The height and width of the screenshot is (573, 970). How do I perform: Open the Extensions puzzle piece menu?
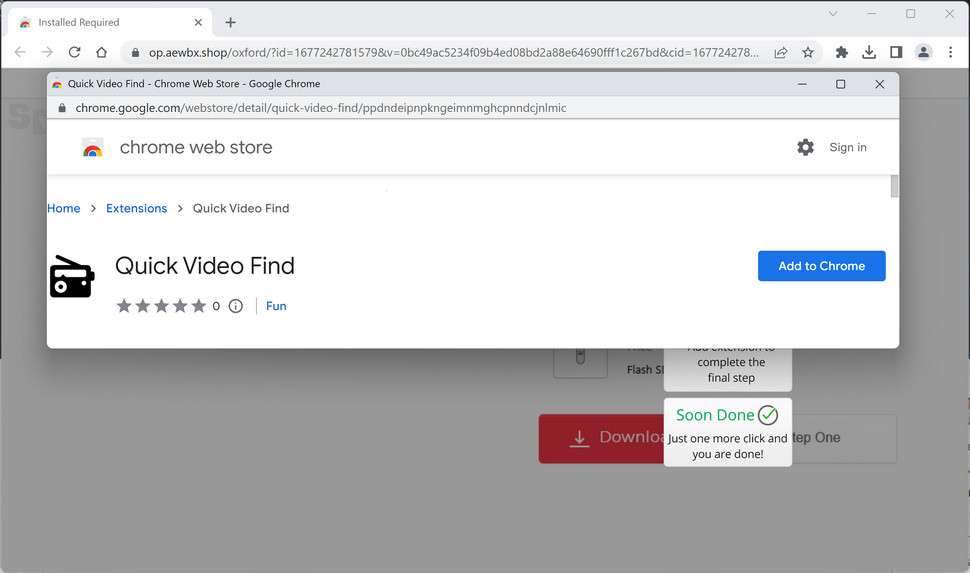click(841, 53)
